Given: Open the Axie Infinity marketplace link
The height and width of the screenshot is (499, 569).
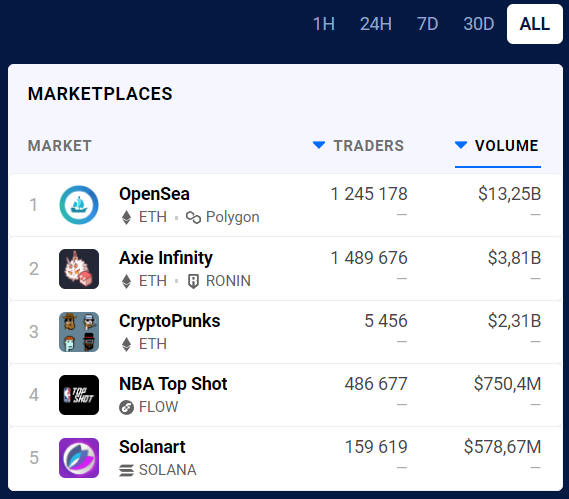Looking at the screenshot, I should pyautogui.click(x=166, y=258).
